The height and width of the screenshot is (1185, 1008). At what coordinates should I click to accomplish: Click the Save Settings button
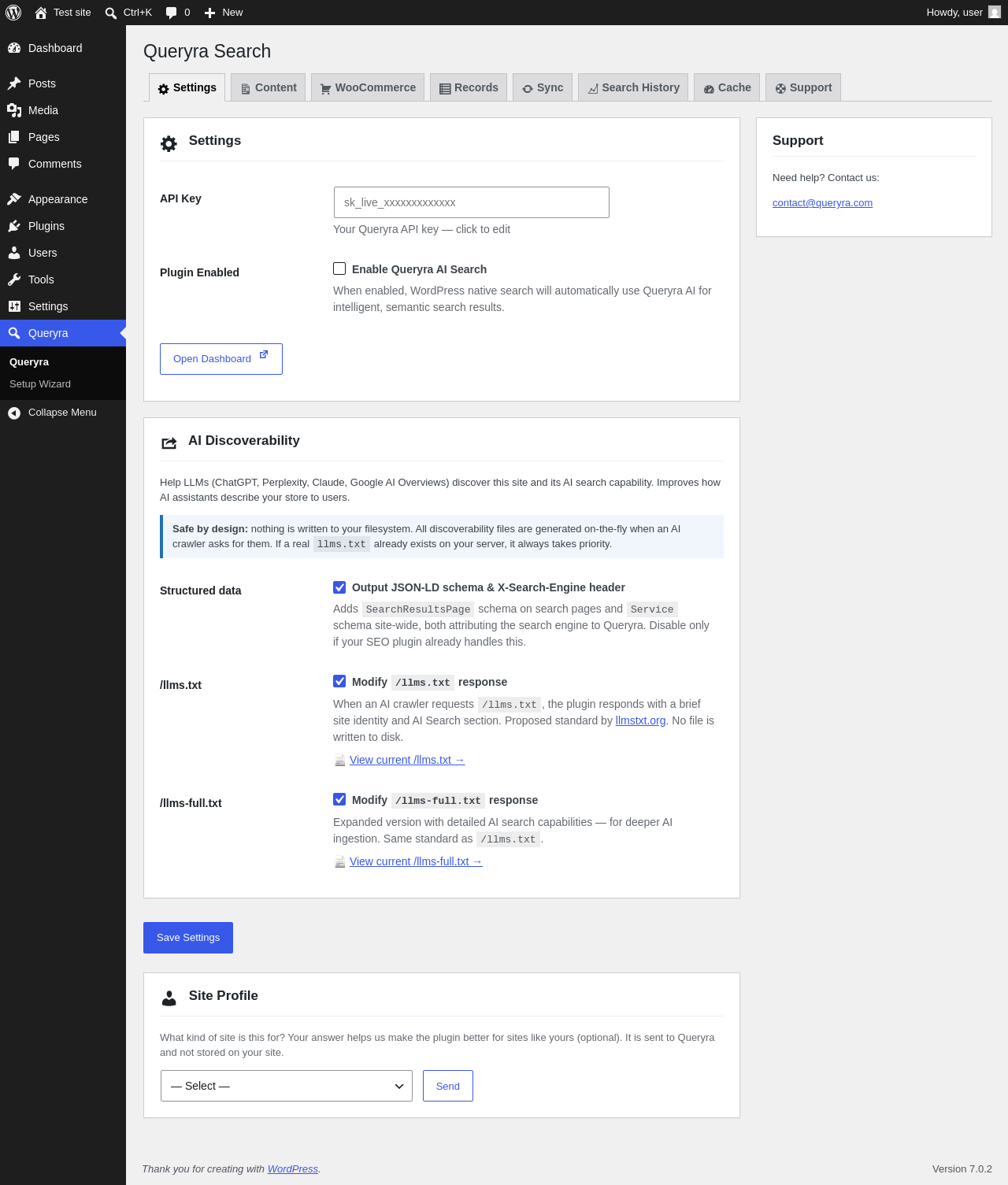(188, 938)
